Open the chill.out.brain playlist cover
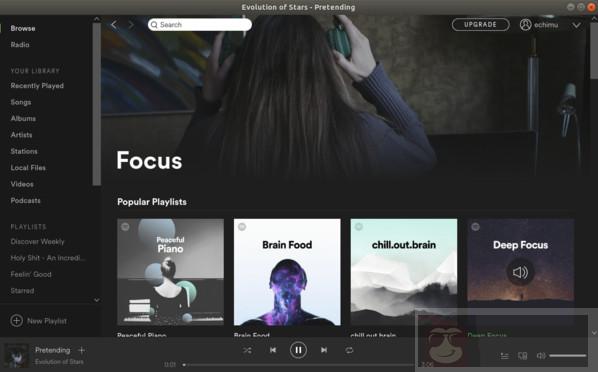 point(404,272)
